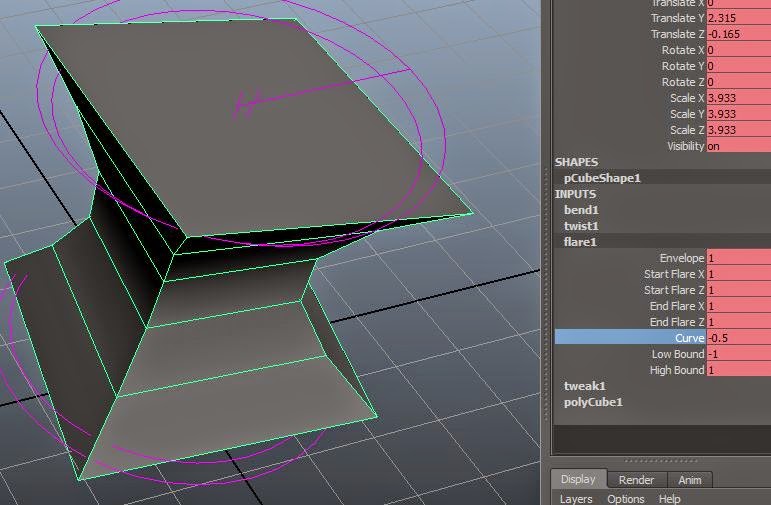Select the Scale Z value field
The image size is (771, 505).
pos(739,130)
